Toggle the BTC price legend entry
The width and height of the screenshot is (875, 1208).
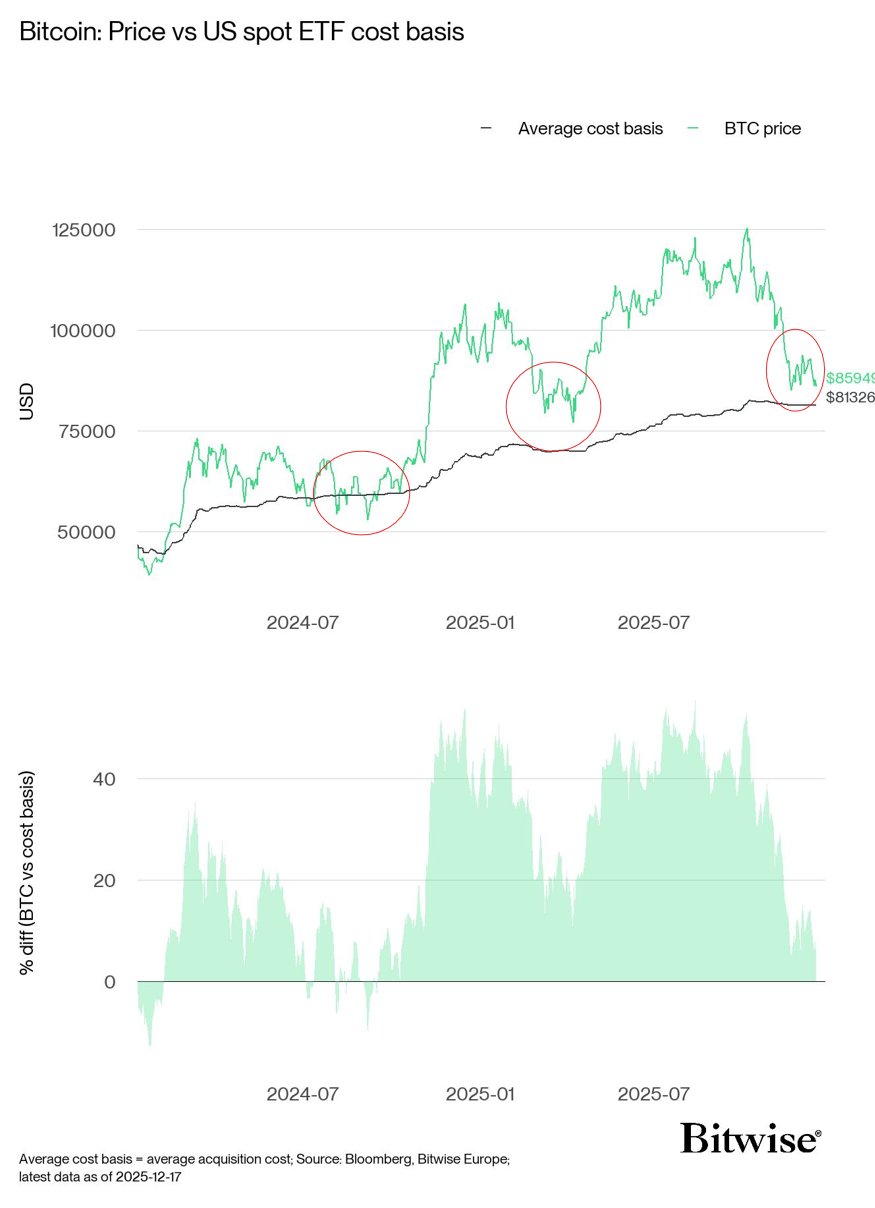tap(762, 128)
